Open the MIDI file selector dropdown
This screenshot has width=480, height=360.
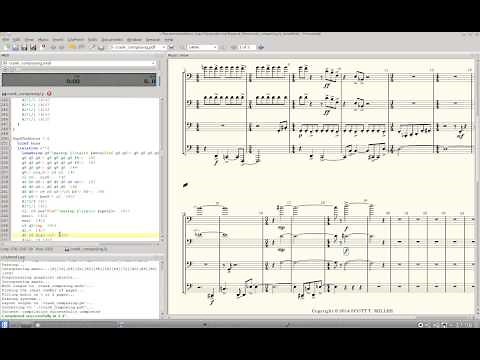[79, 63]
